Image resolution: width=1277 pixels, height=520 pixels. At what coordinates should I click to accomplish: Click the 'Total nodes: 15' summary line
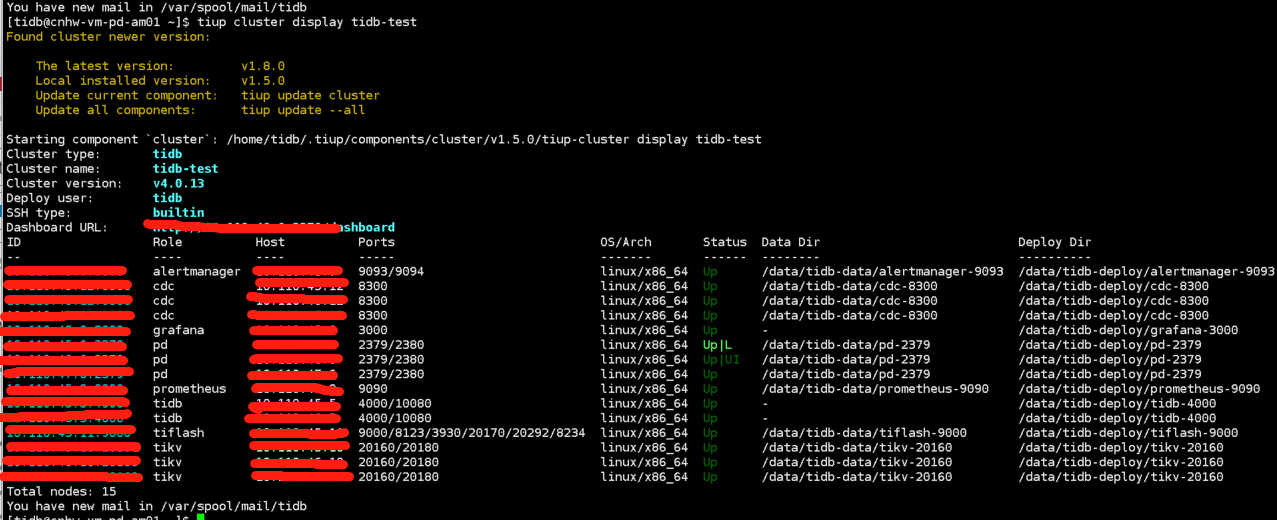61,492
